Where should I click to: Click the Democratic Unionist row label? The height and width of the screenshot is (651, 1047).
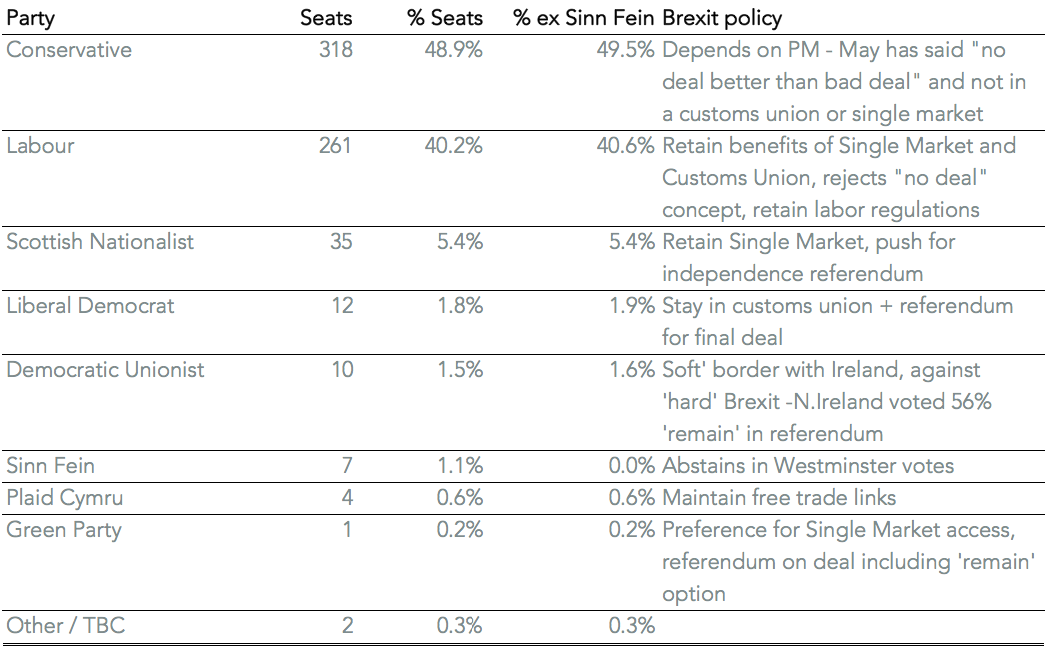[105, 370]
